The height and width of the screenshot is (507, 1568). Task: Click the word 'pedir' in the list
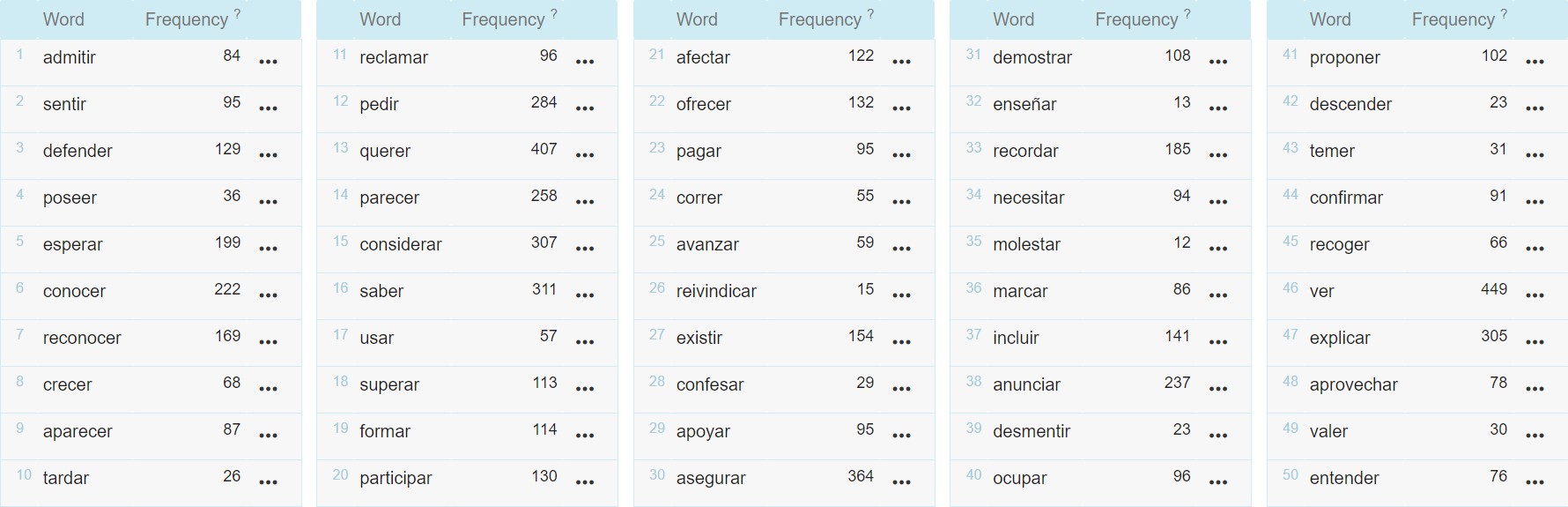(379, 104)
